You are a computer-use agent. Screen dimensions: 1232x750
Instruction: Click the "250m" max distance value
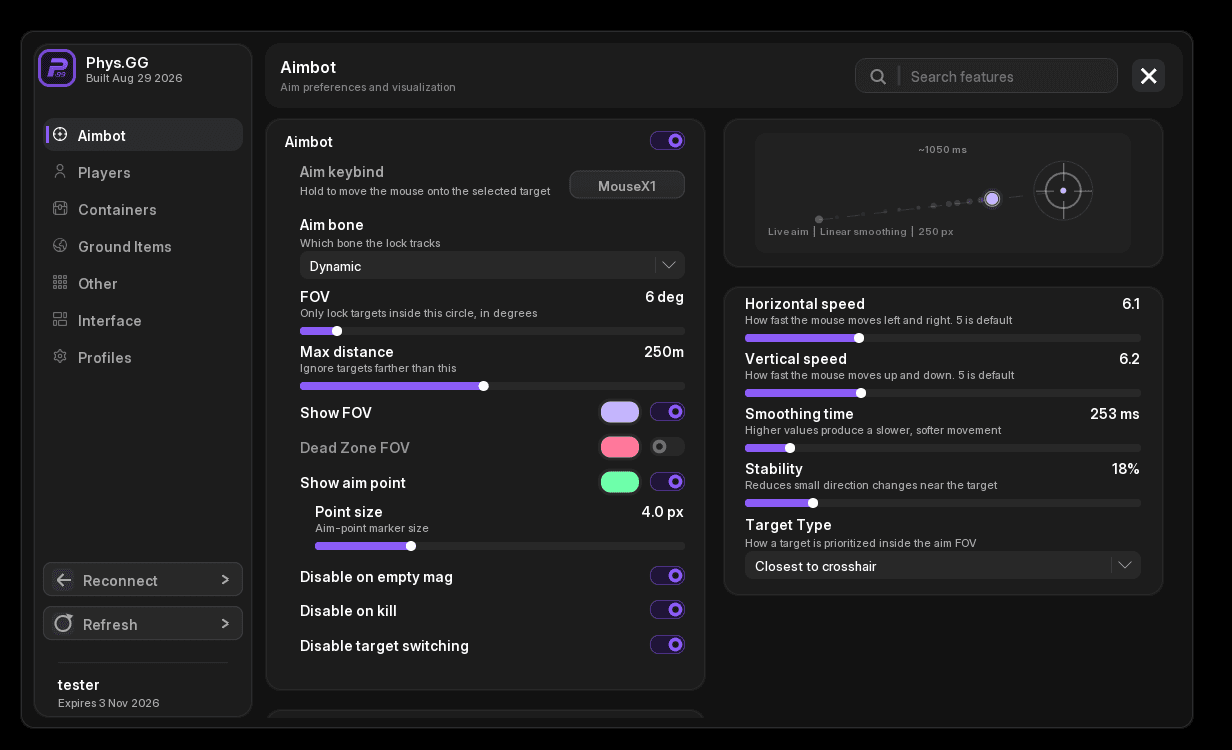[x=664, y=352]
